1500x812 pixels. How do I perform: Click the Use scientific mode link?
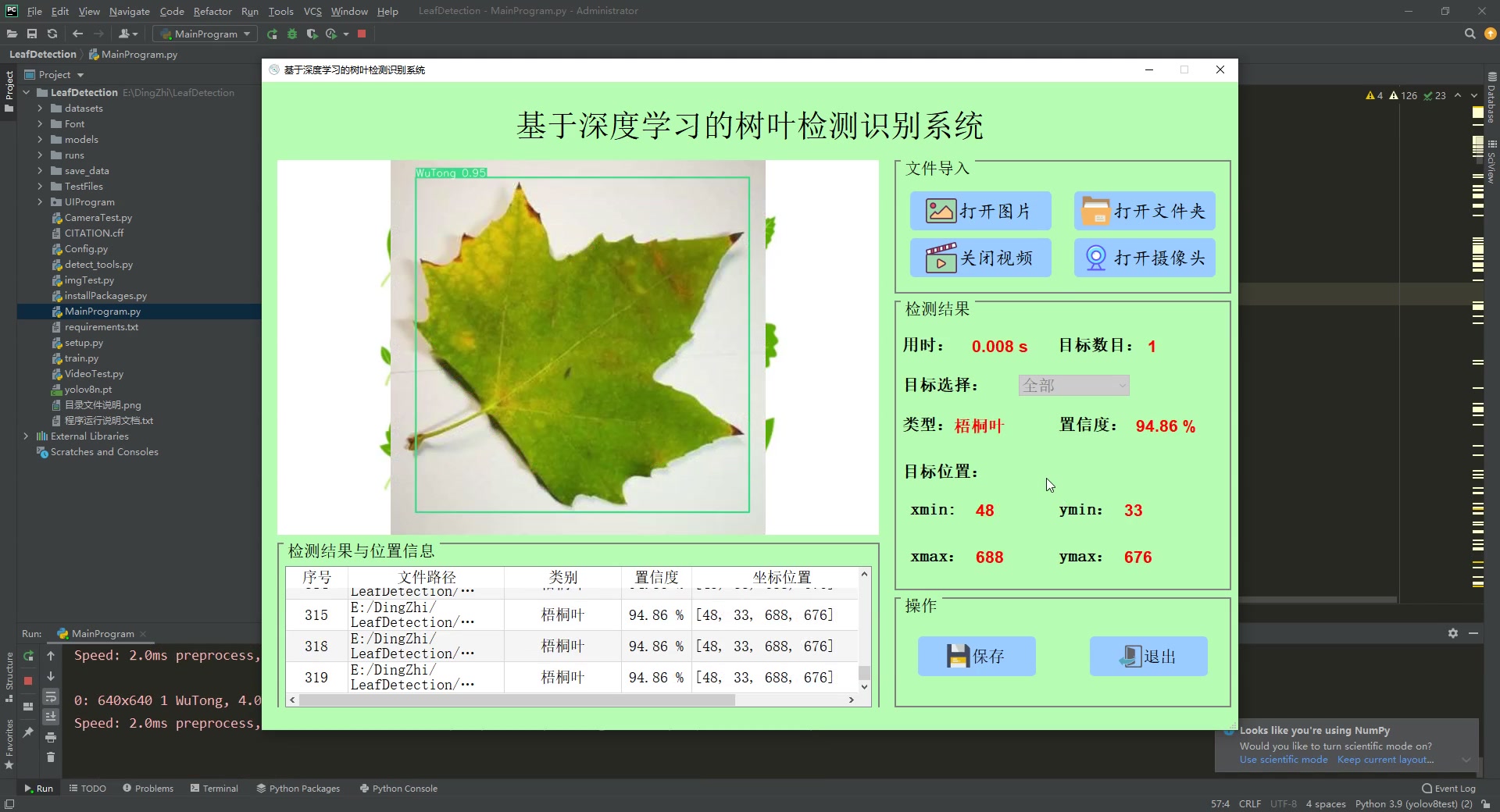click(1282, 759)
